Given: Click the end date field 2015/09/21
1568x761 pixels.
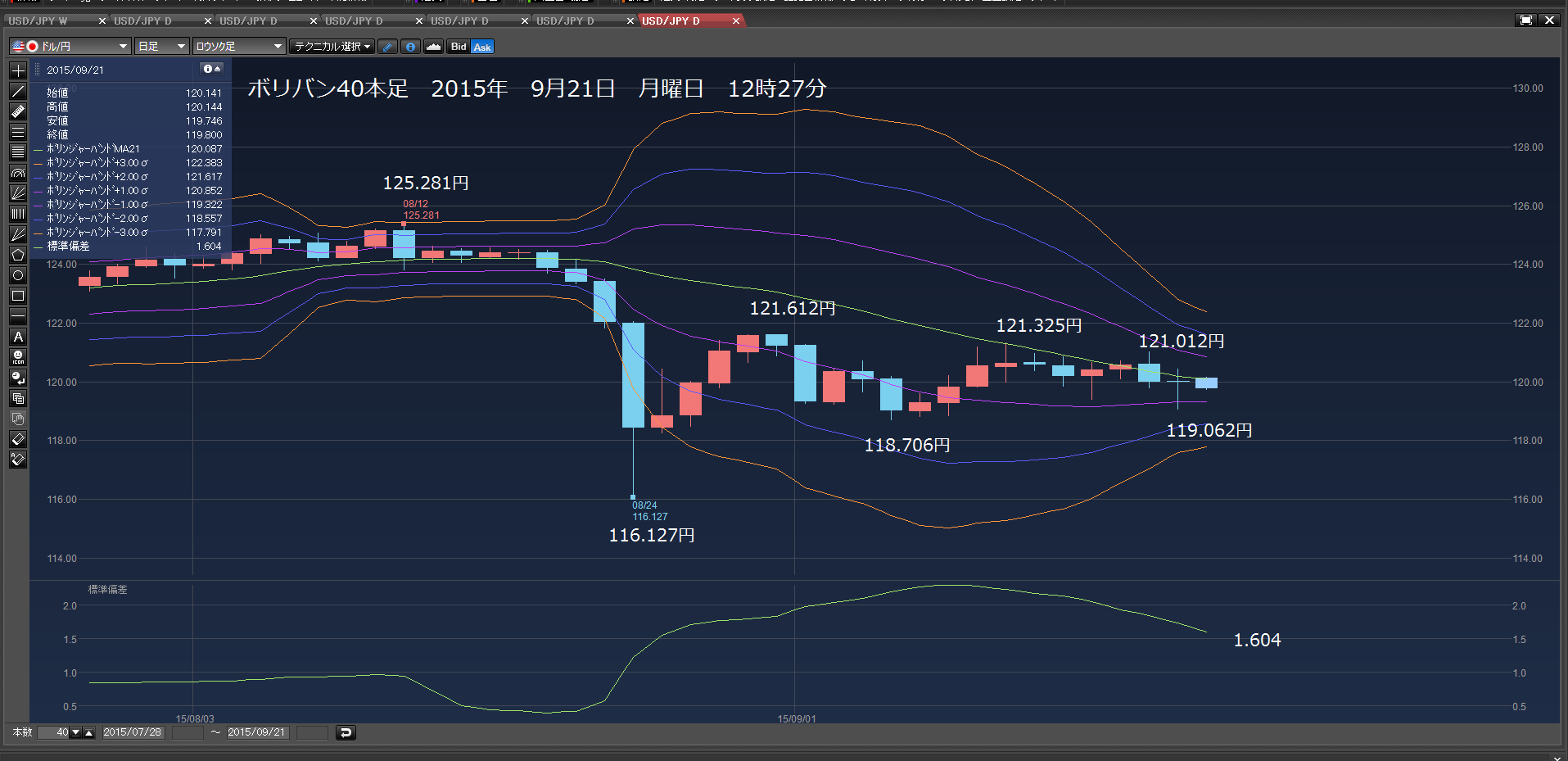Looking at the screenshot, I should coord(258,732).
